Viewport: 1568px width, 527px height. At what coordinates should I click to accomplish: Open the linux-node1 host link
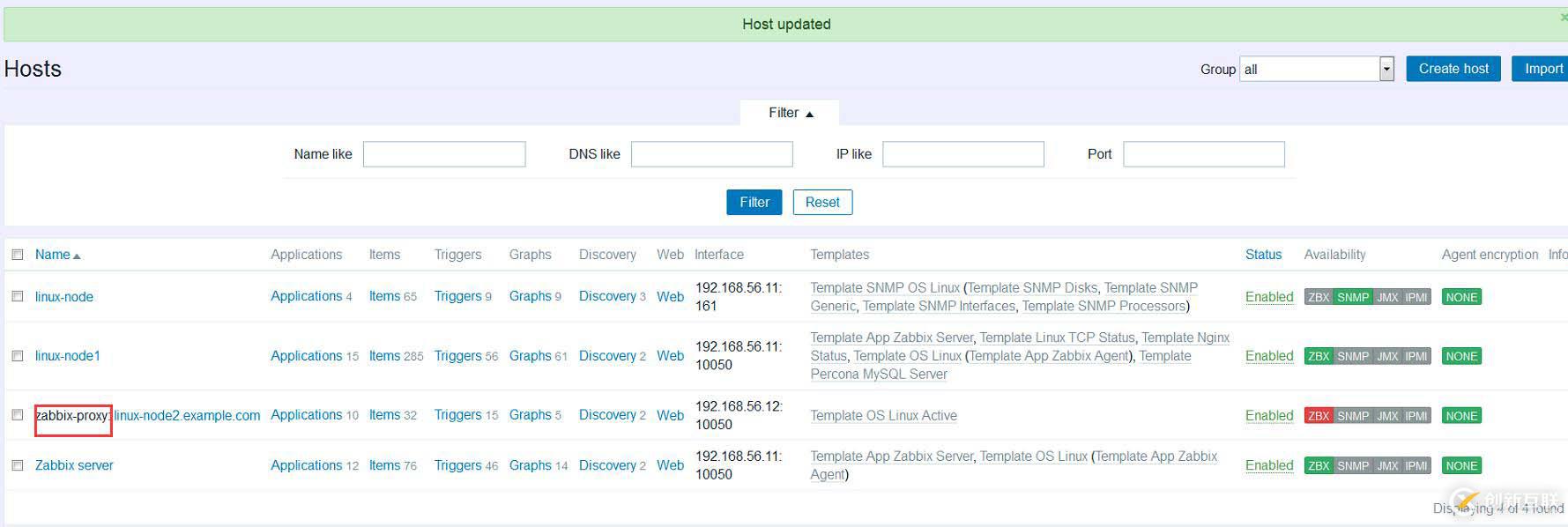(68, 356)
